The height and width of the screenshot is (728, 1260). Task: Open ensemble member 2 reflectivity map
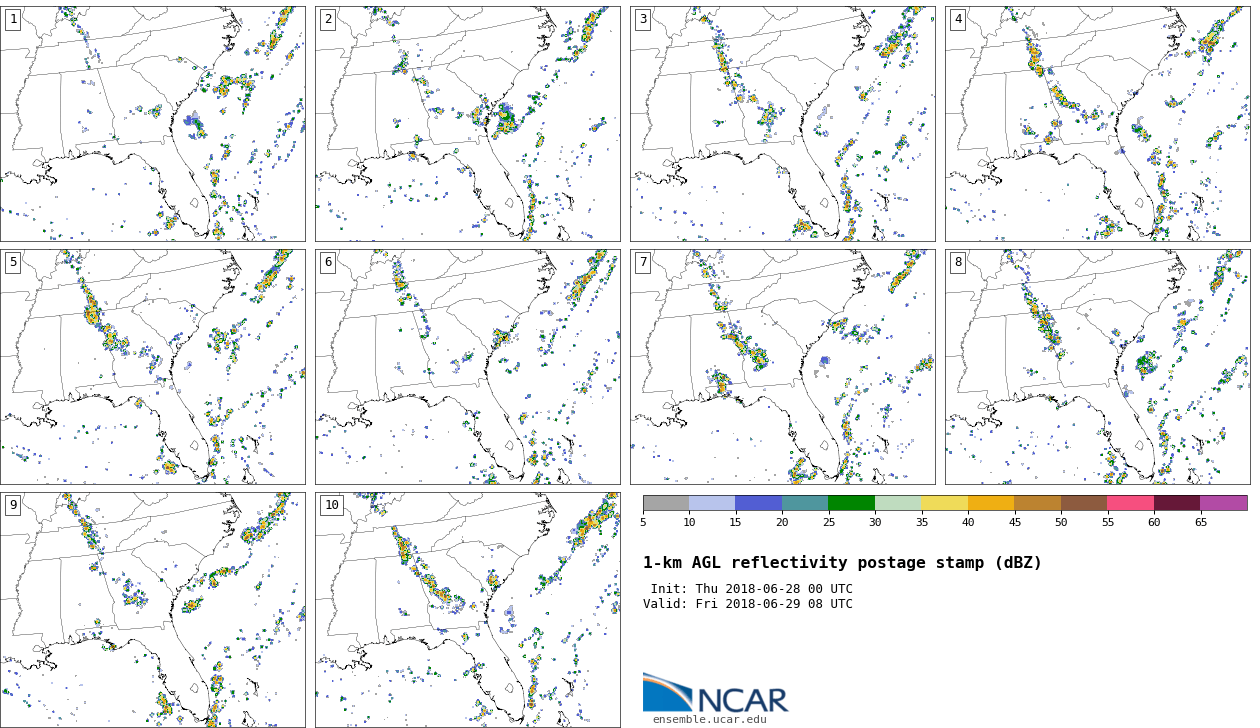pos(468,124)
